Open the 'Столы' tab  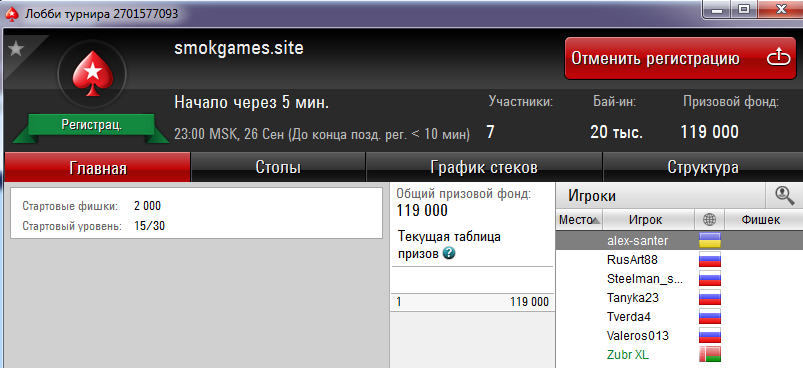click(x=278, y=167)
